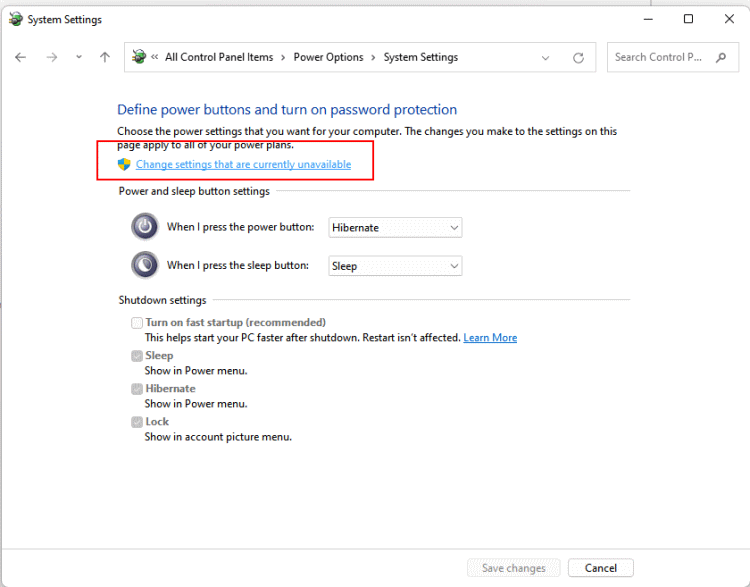Click the Back arrow navigation icon
750x587 pixels.
[x=21, y=57]
